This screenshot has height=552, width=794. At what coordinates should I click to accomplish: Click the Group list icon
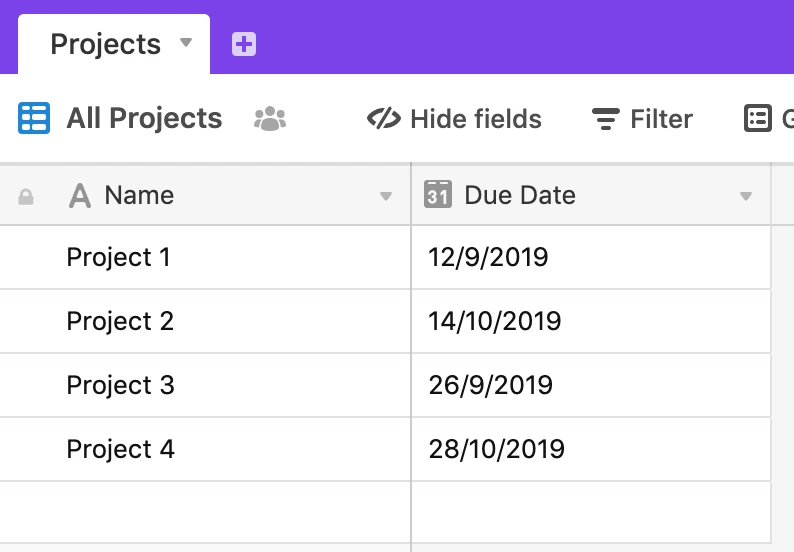pyautogui.click(x=758, y=118)
